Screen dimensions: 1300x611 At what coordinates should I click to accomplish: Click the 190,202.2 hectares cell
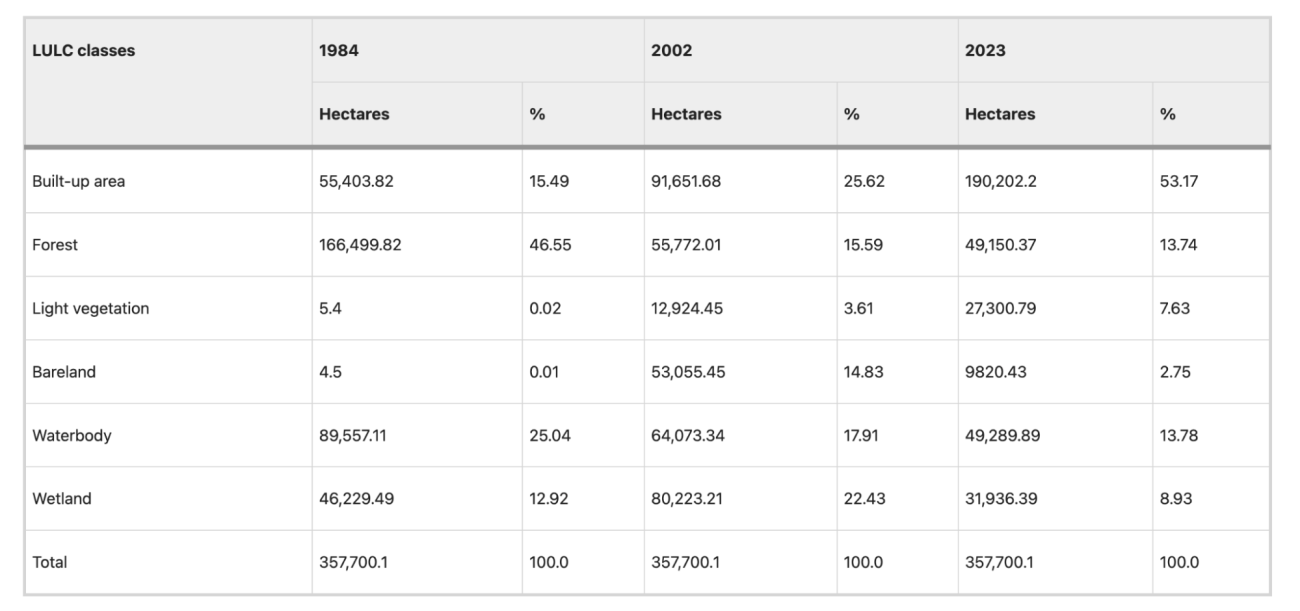pyautogui.click(x=1002, y=182)
